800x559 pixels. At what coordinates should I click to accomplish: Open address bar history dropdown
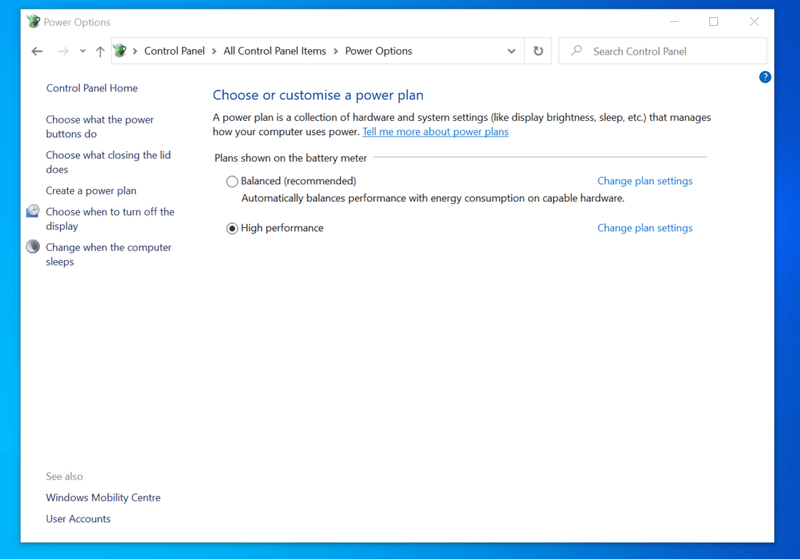pos(511,51)
